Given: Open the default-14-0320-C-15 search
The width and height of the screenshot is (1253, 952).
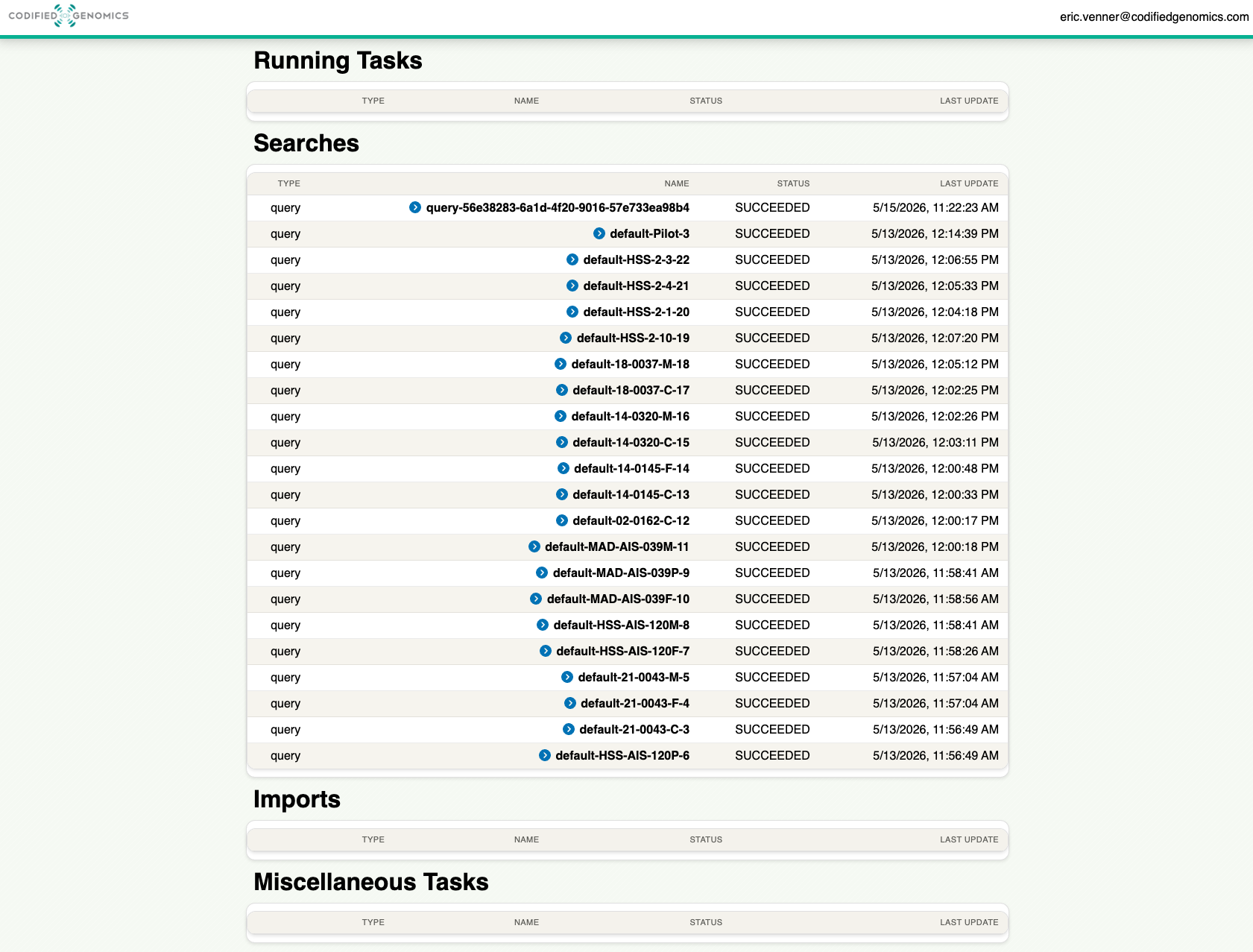Looking at the screenshot, I should (x=631, y=442).
